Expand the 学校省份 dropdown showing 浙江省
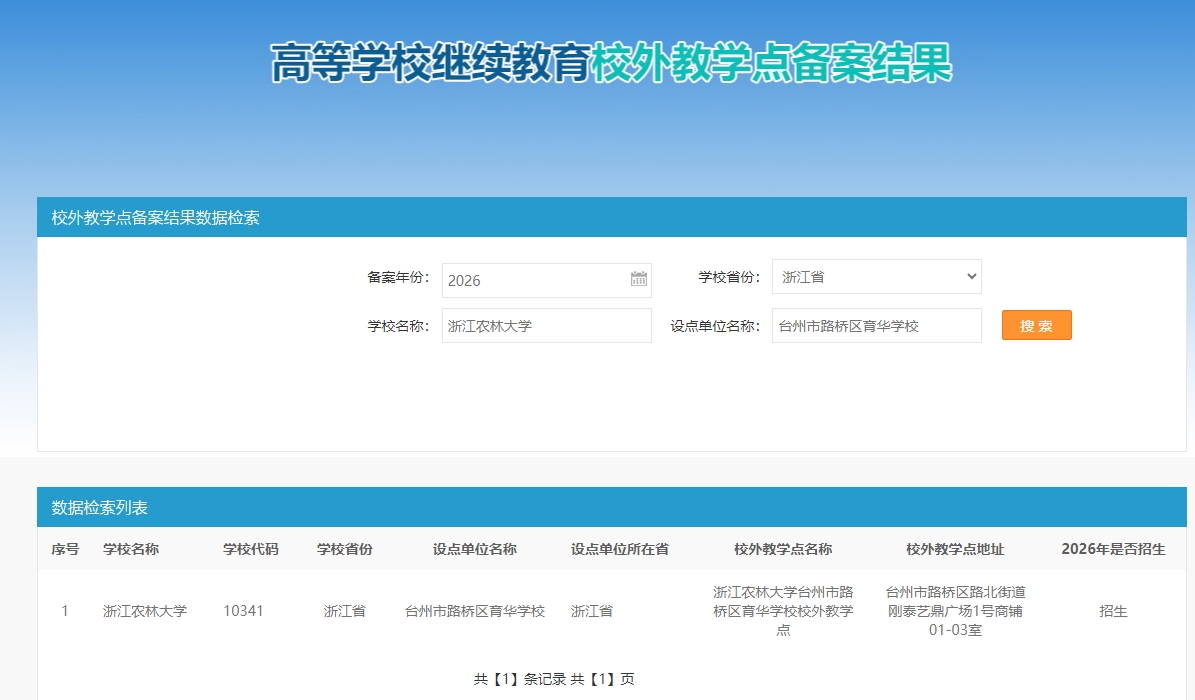Viewport: 1195px width, 700px height. pos(876,277)
